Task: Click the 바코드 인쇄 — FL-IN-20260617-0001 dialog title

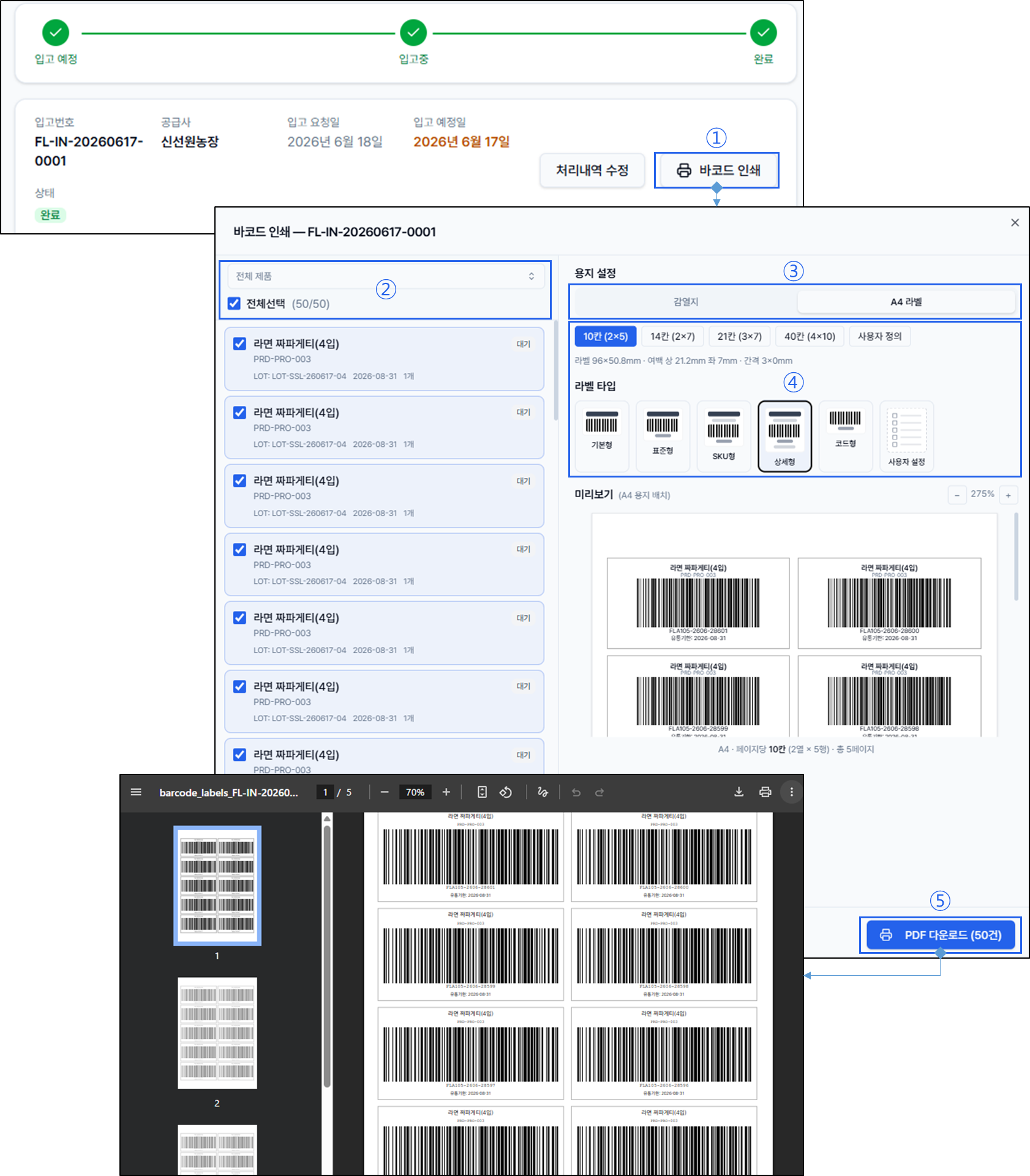Action: pyautogui.click(x=334, y=232)
